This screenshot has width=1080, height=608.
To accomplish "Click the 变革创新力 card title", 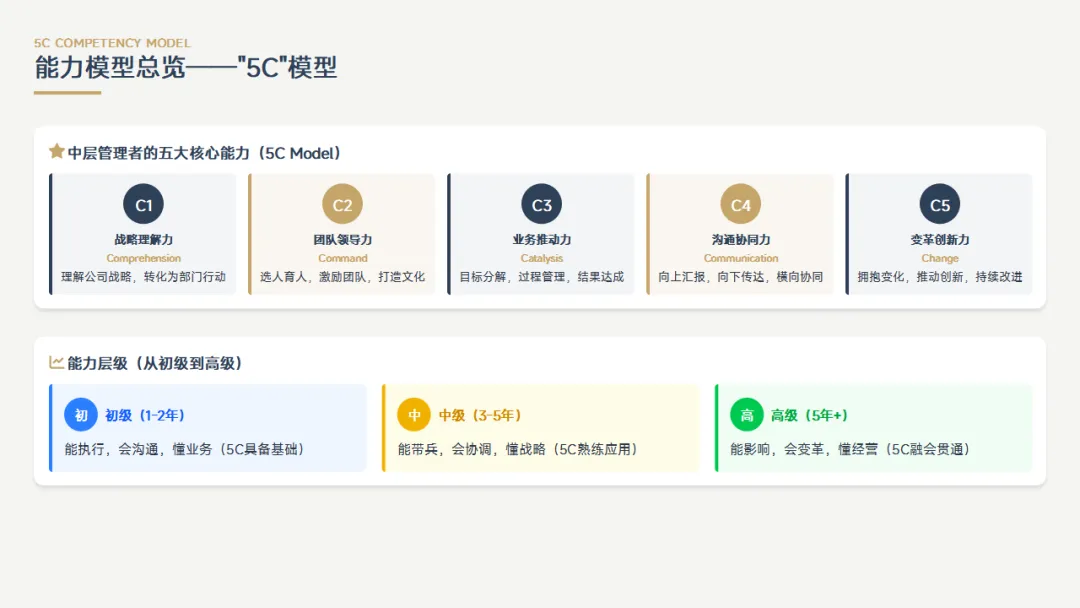I will 939,240.
